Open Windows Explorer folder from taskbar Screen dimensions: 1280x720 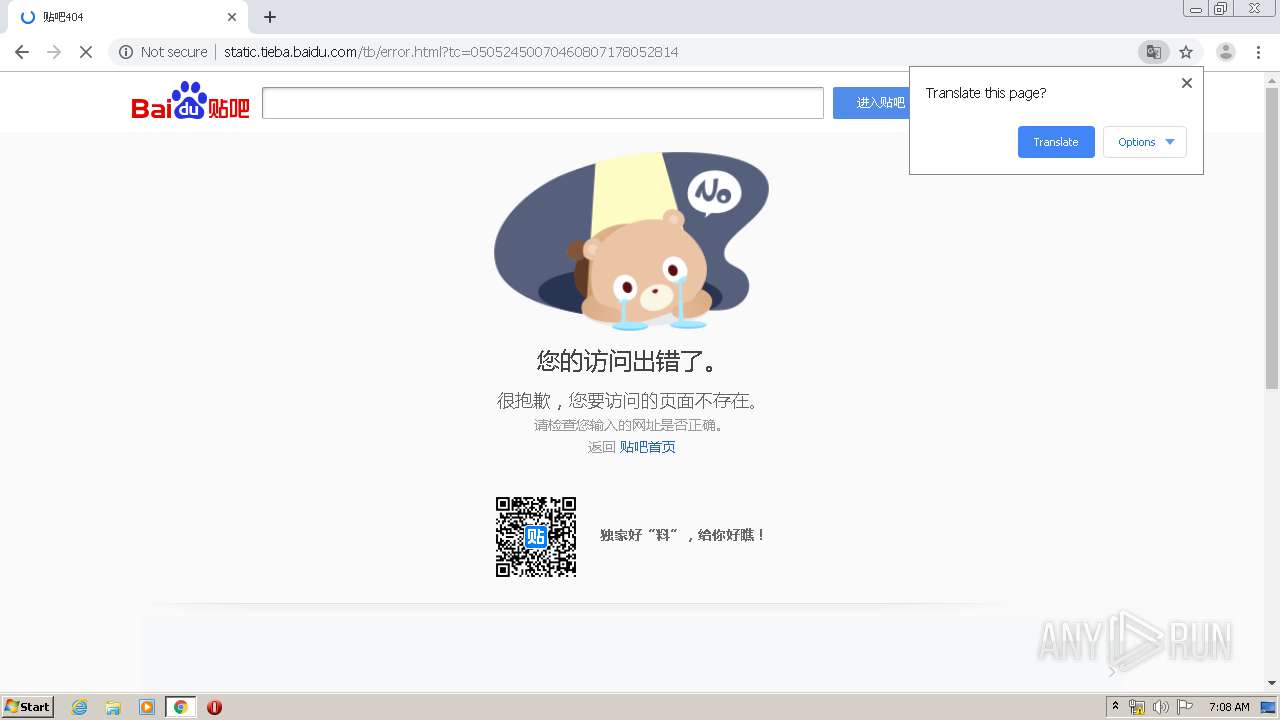113,707
